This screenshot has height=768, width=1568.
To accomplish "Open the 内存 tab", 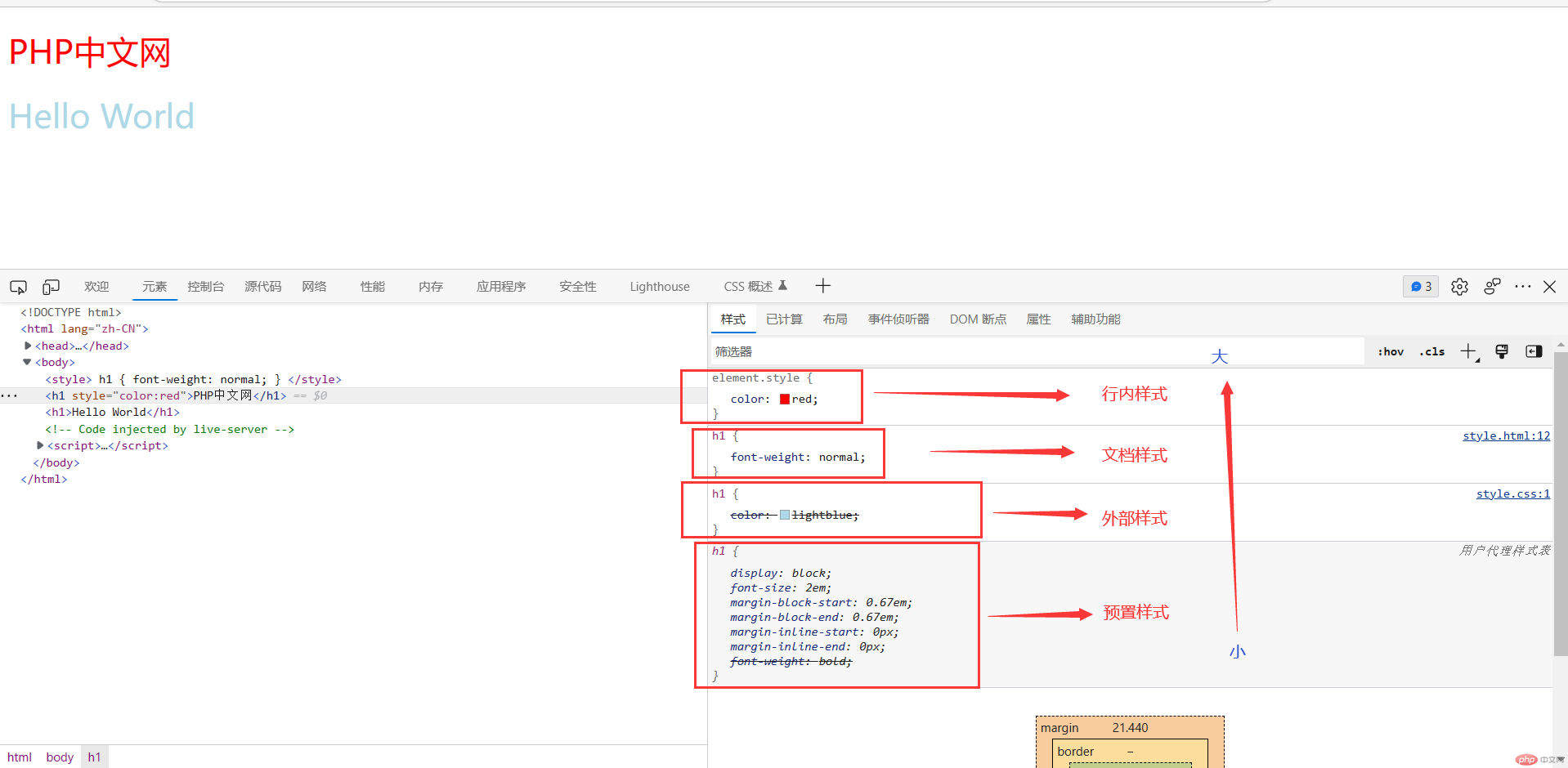I will 431,287.
